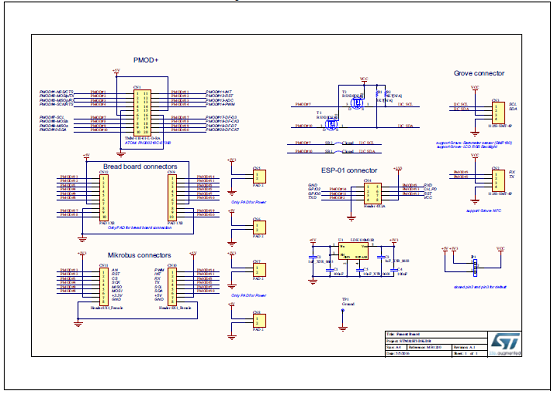The height and width of the screenshot is (394, 554).
Task: Click the Bread board connectors heading
Action: 140,166
